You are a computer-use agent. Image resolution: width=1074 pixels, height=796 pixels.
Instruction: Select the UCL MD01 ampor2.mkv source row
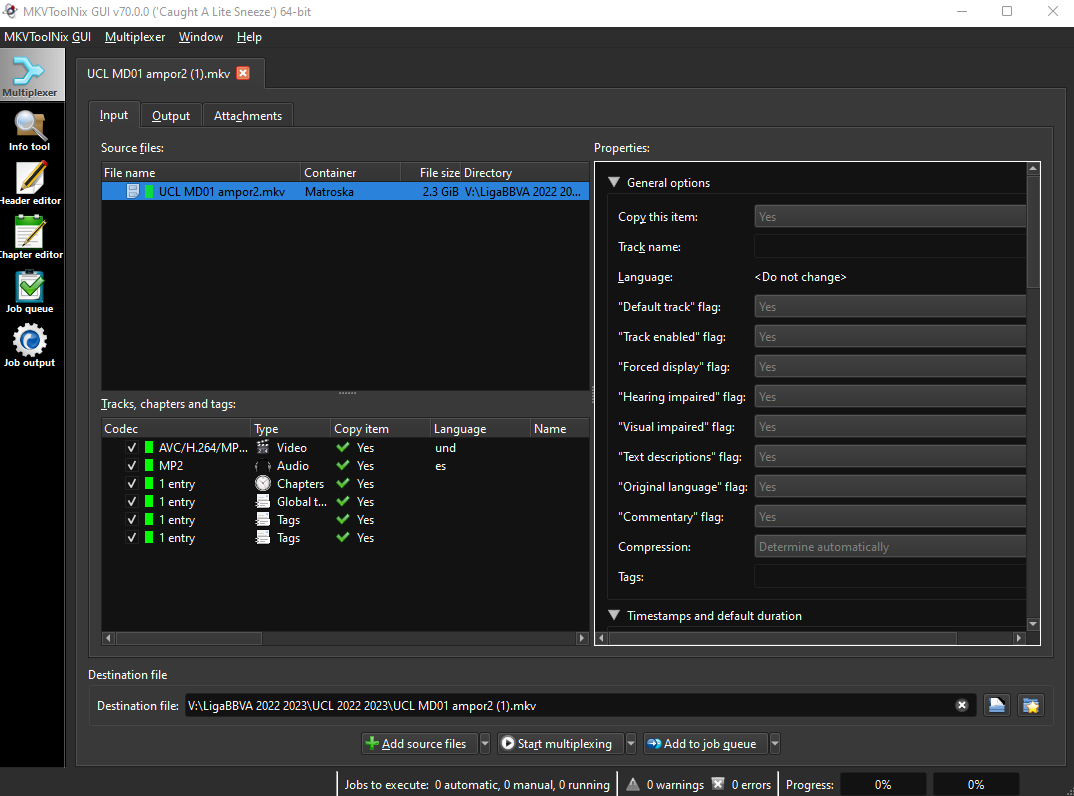click(345, 191)
